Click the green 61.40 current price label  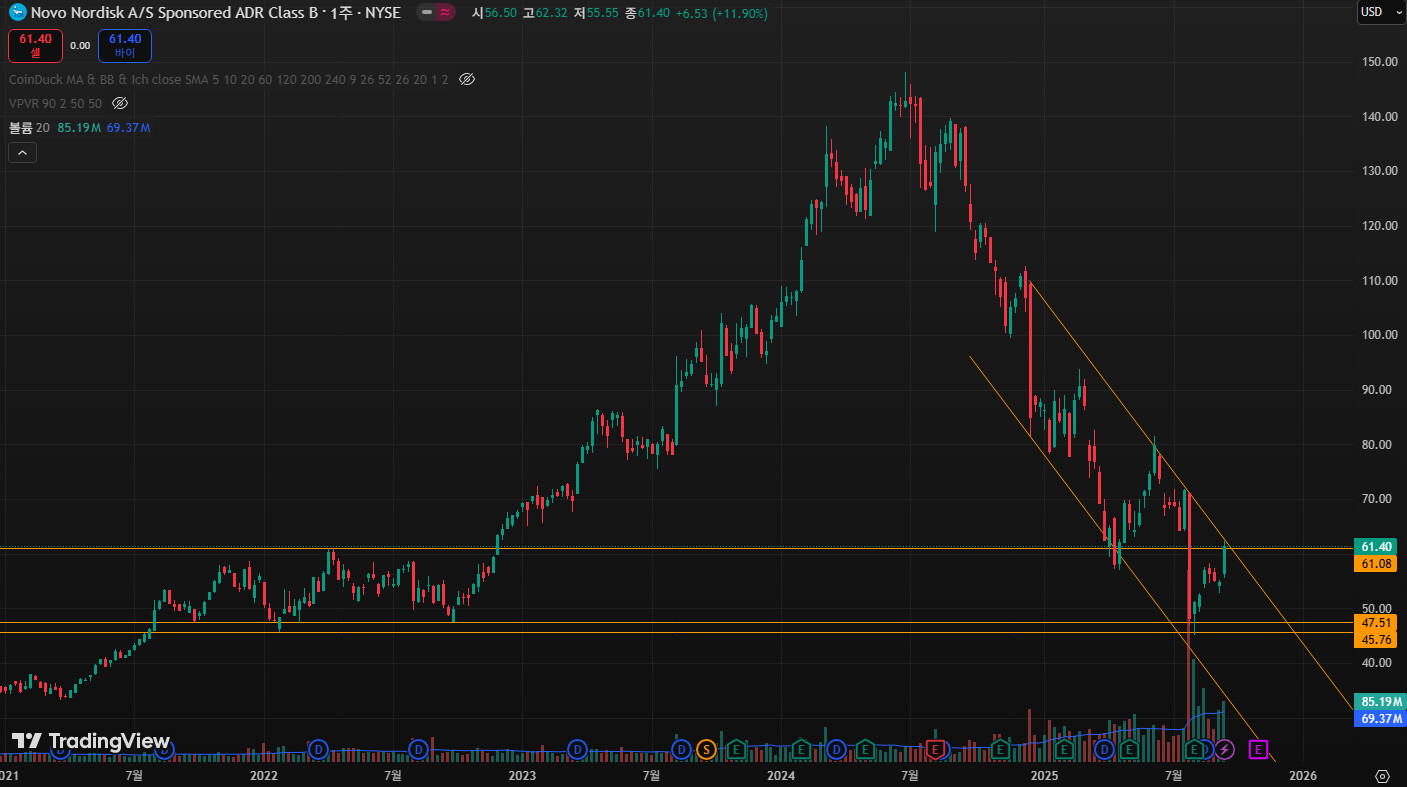tap(1377, 547)
